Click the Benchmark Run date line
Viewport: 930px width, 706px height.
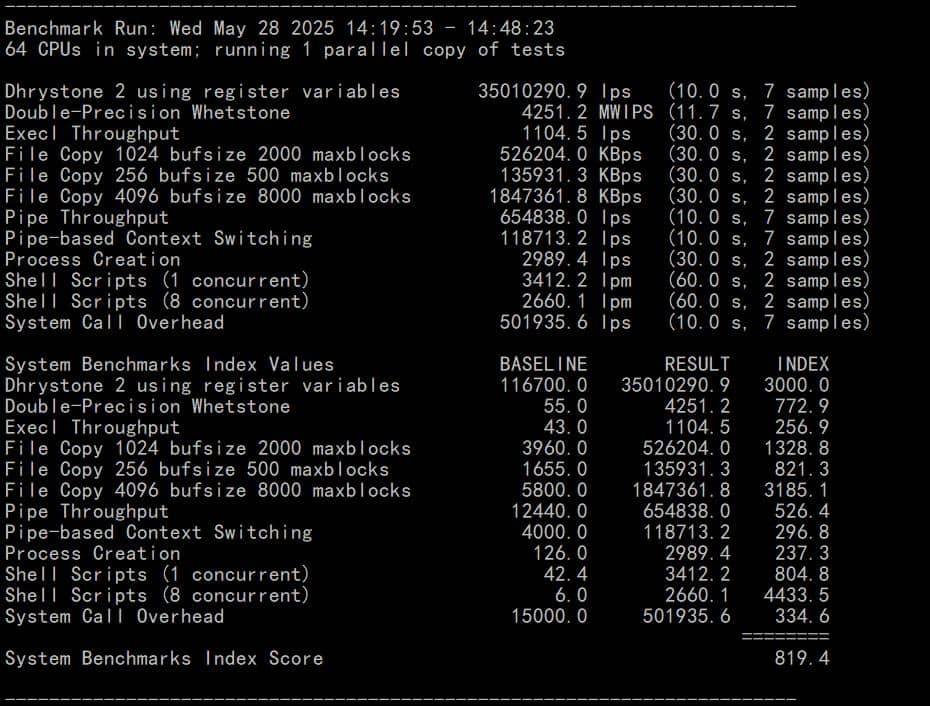tap(279, 28)
